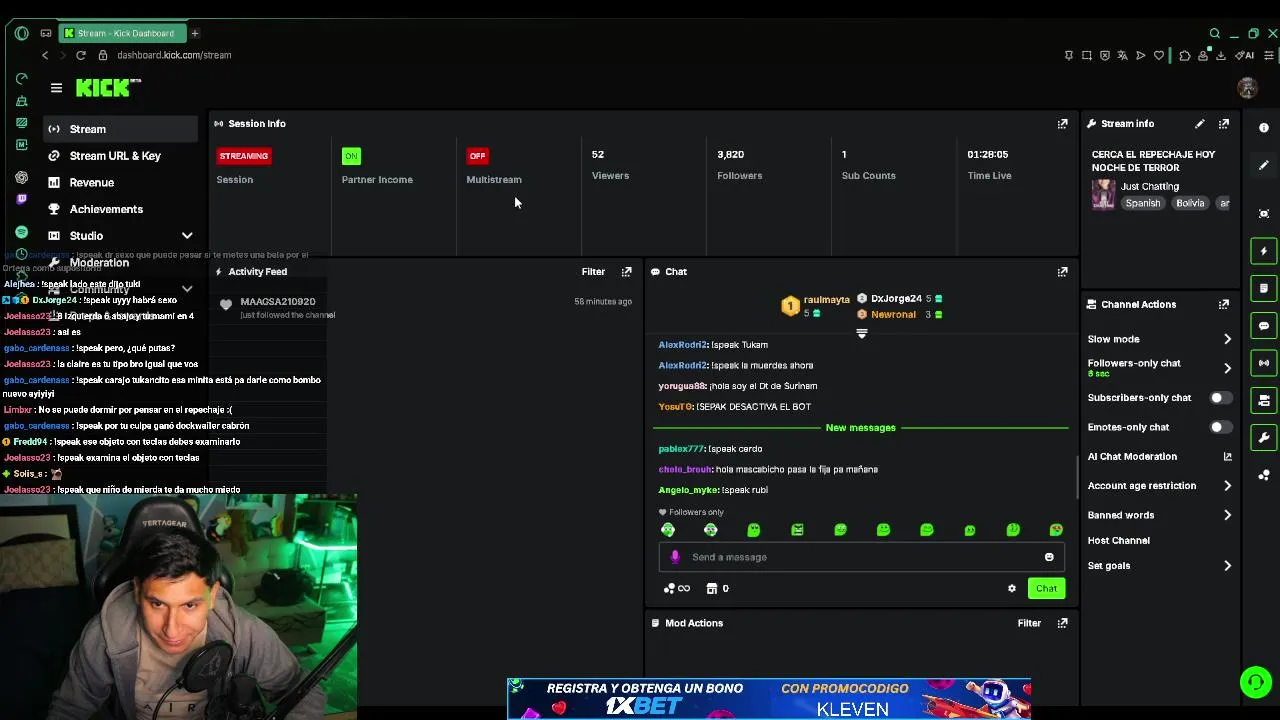Pop out the Channel Actions panel
The height and width of the screenshot is (720, 1280).
click(1223, 305)
